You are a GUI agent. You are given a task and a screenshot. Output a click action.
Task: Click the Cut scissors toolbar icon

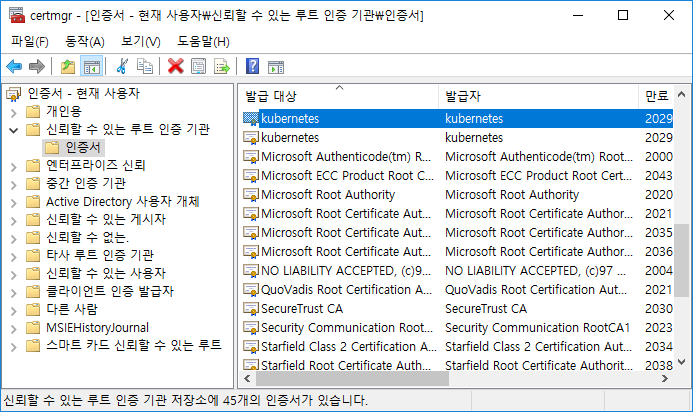(122, 67)
